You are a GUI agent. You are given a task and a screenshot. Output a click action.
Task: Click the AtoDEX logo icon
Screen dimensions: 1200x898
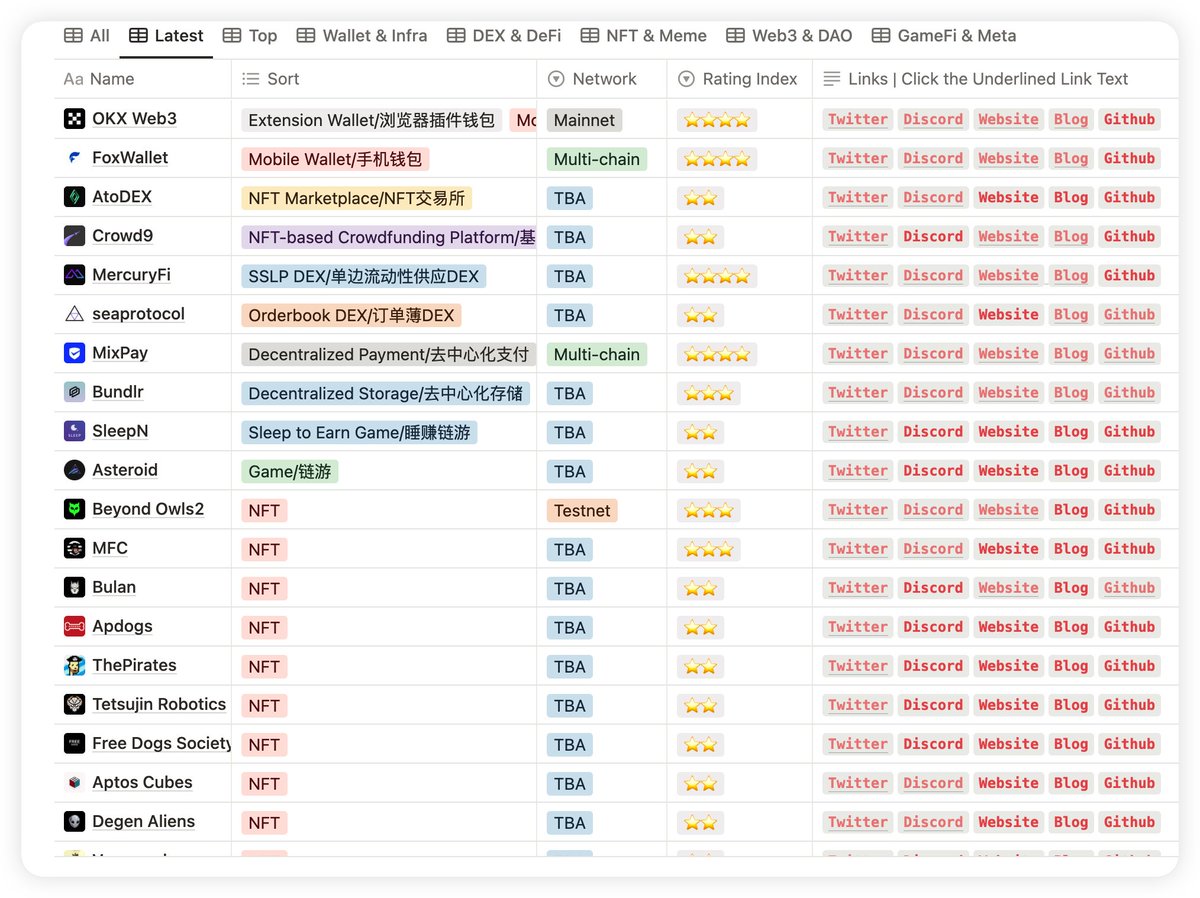pyautogui.click(x=75, y=197)
